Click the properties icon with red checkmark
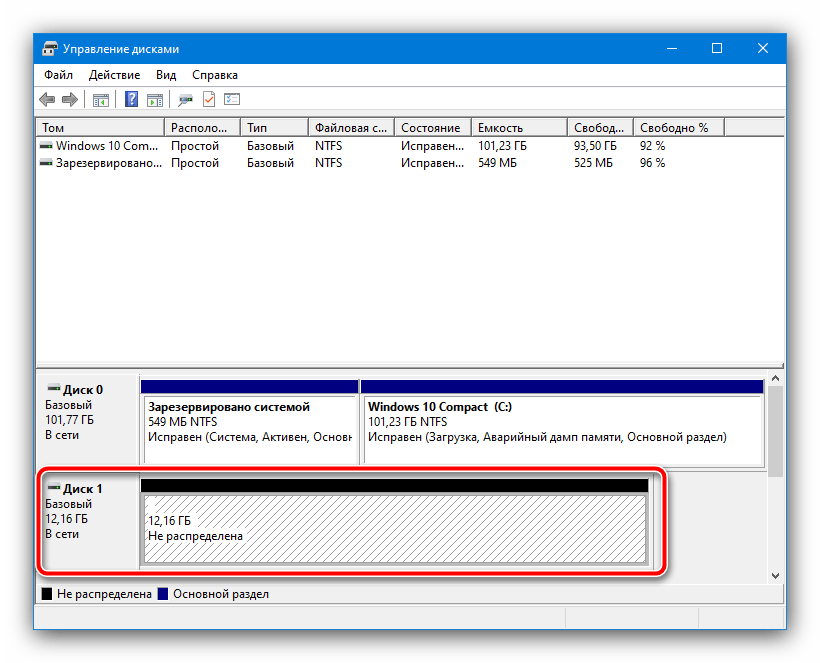The image size is (820, 663). pyautogui.click(x=209, y=100)
